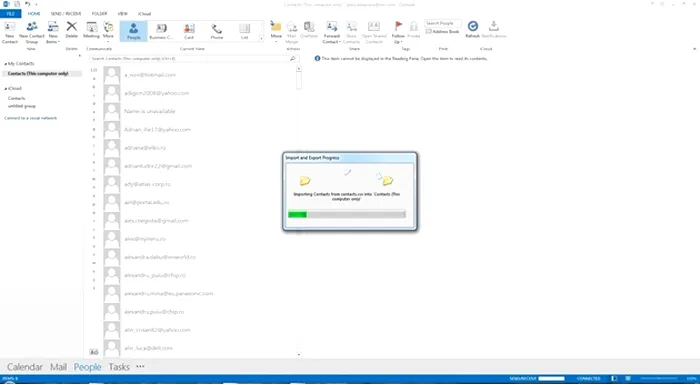
Task: Click the New Contact Group button
Action: click(x=32, y=32)
